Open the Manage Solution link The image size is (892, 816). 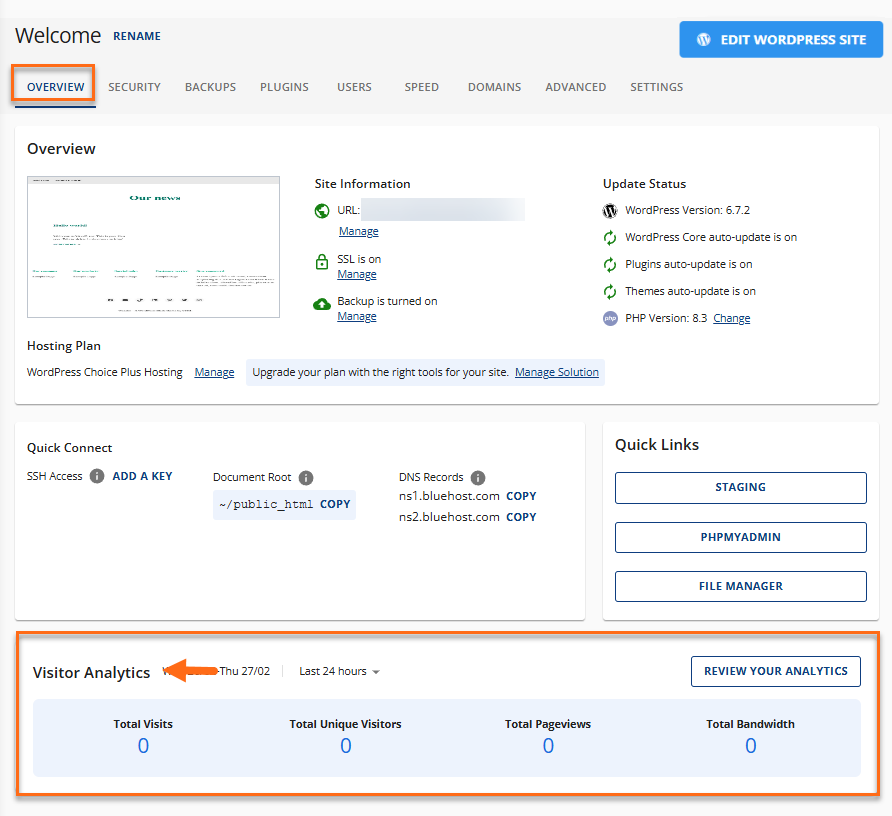[557, 372]
